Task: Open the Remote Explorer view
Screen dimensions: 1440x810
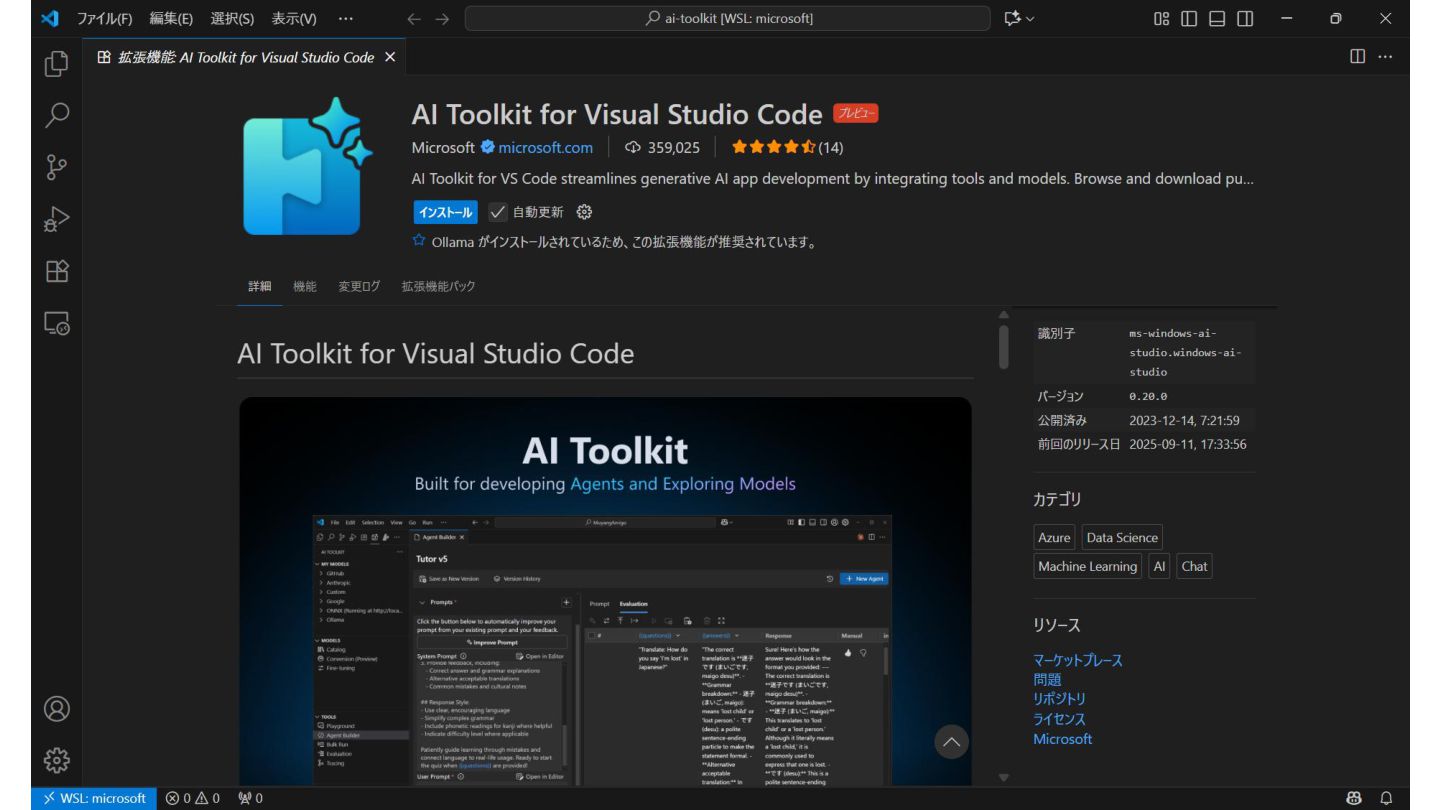Action: click(x=57, y=323)
